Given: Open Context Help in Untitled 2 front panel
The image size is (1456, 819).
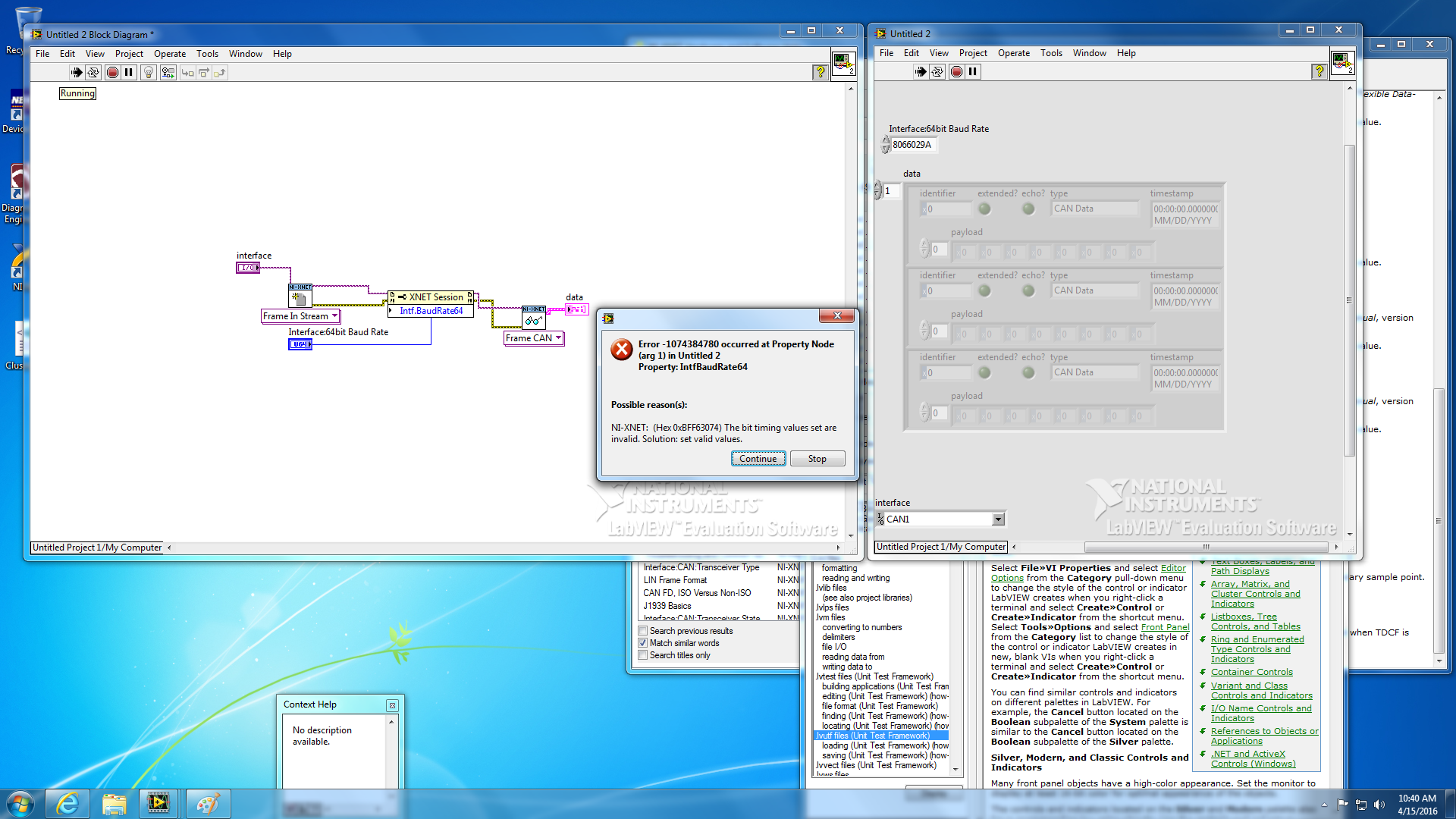Looking at the screenshot, I should (x=1319, y=71).
